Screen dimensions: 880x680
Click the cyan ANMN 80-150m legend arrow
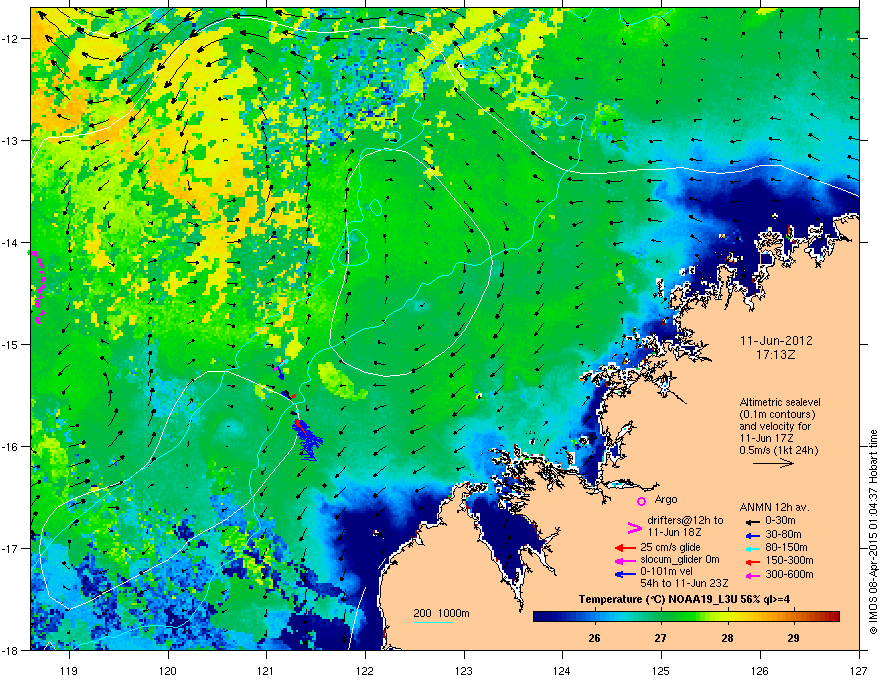tap(751, 548)
